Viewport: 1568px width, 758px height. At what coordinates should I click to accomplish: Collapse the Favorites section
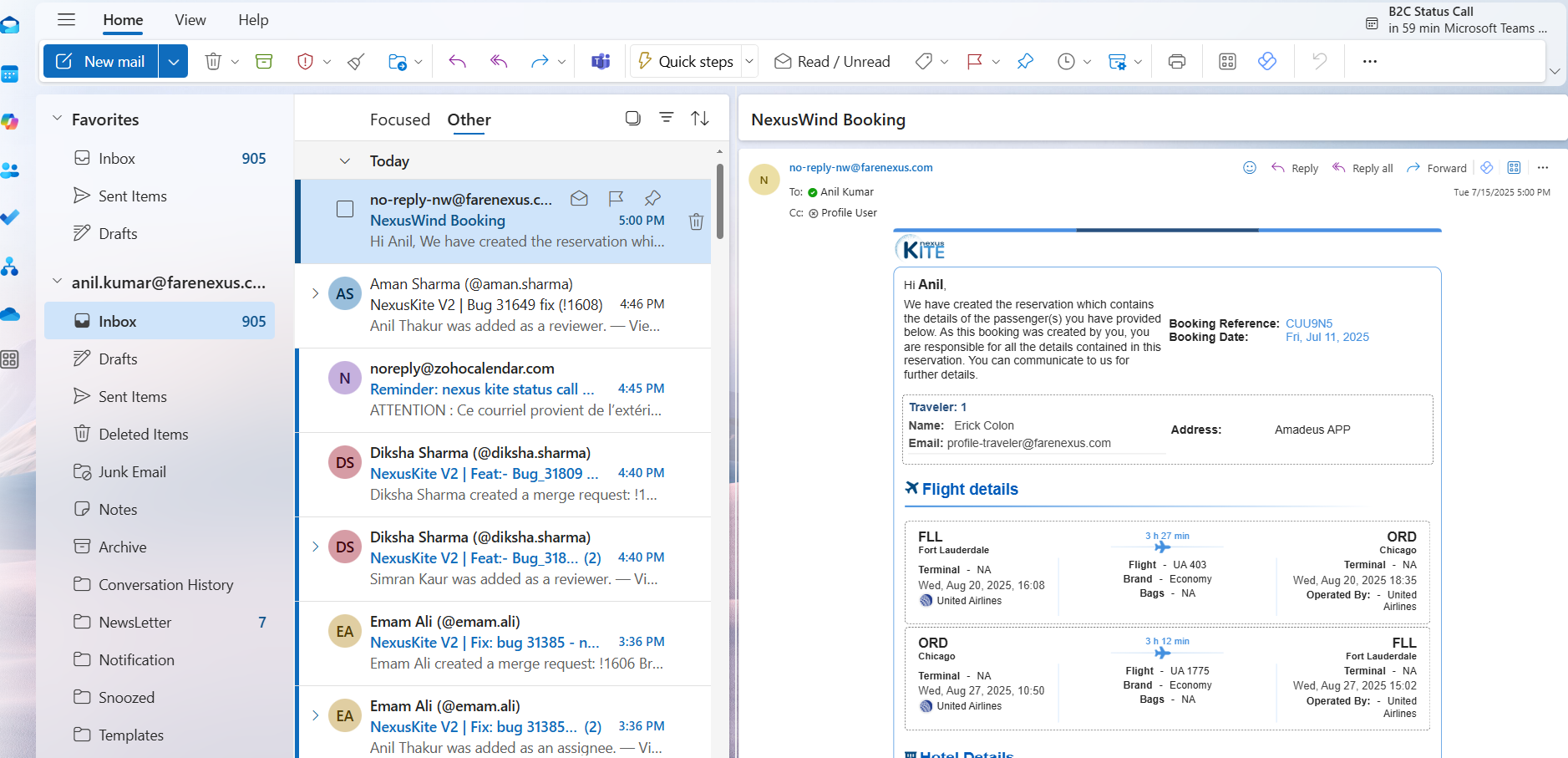(x=57, y=119)
